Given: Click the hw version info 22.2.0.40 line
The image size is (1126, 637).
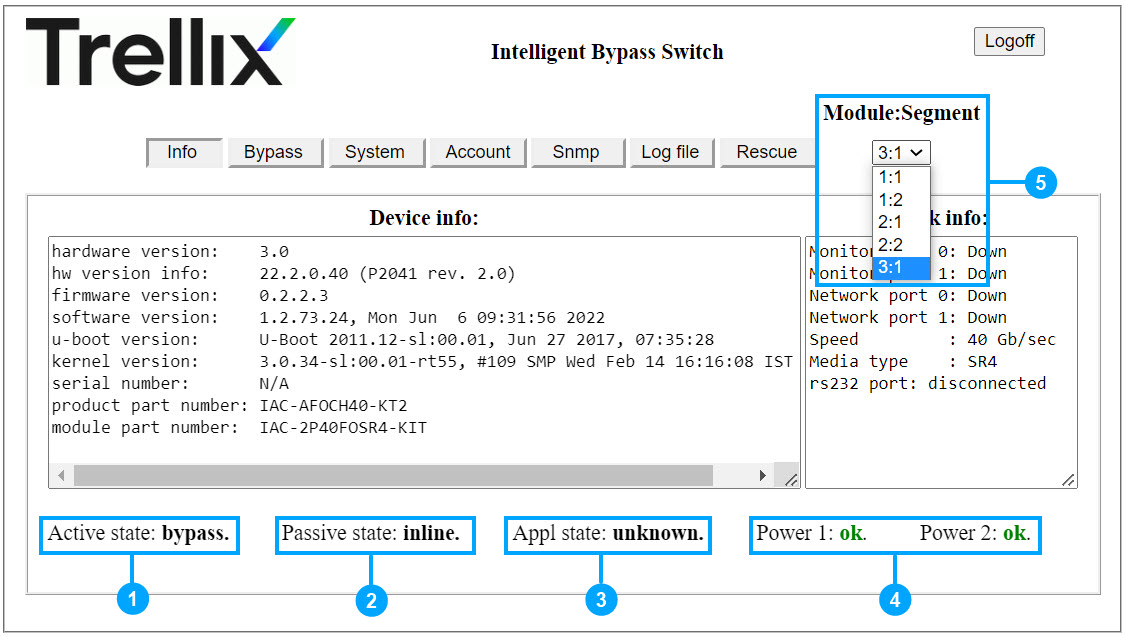Looking at the screenshot, I should tap(284, 274).
